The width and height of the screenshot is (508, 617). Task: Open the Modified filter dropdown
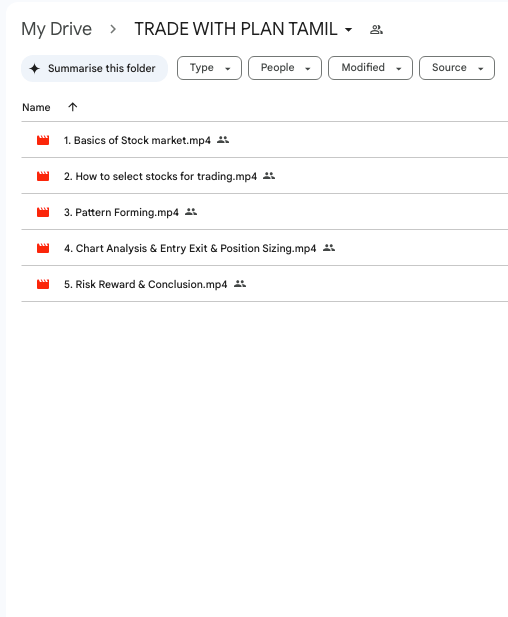(370, 68)
